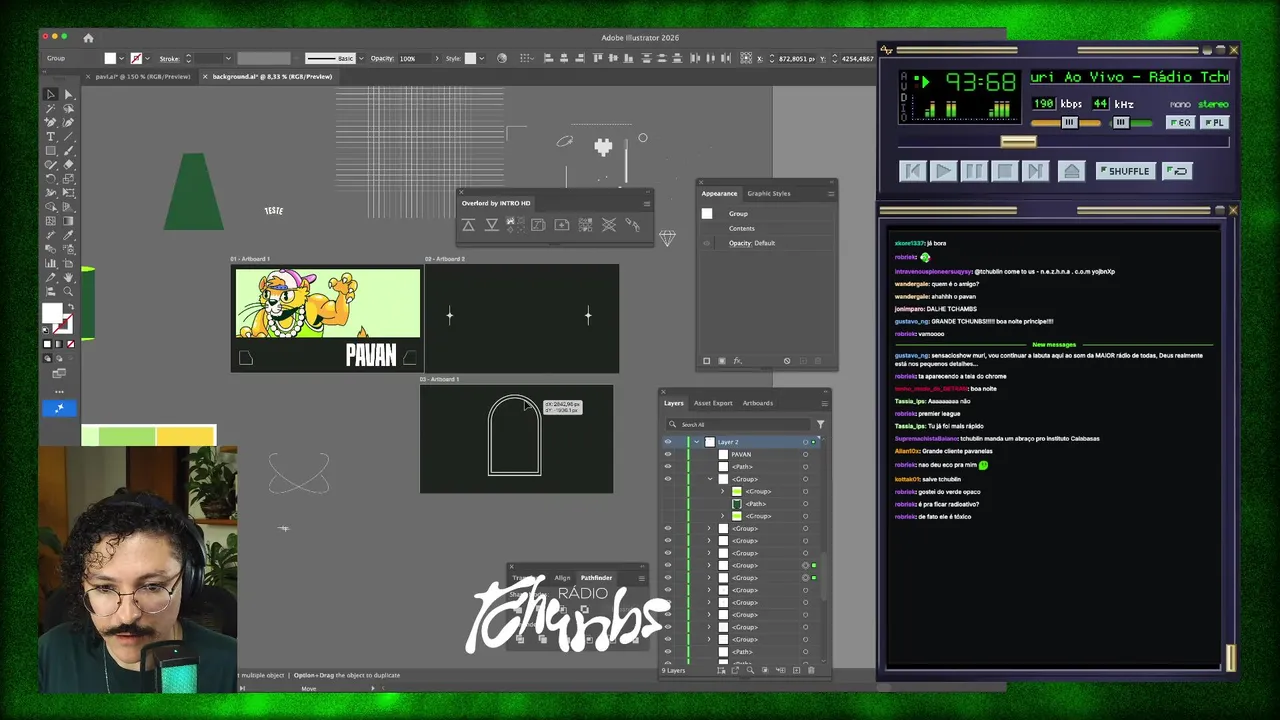
Task: Open Graphic Styles tab
Action: point(769,194)
